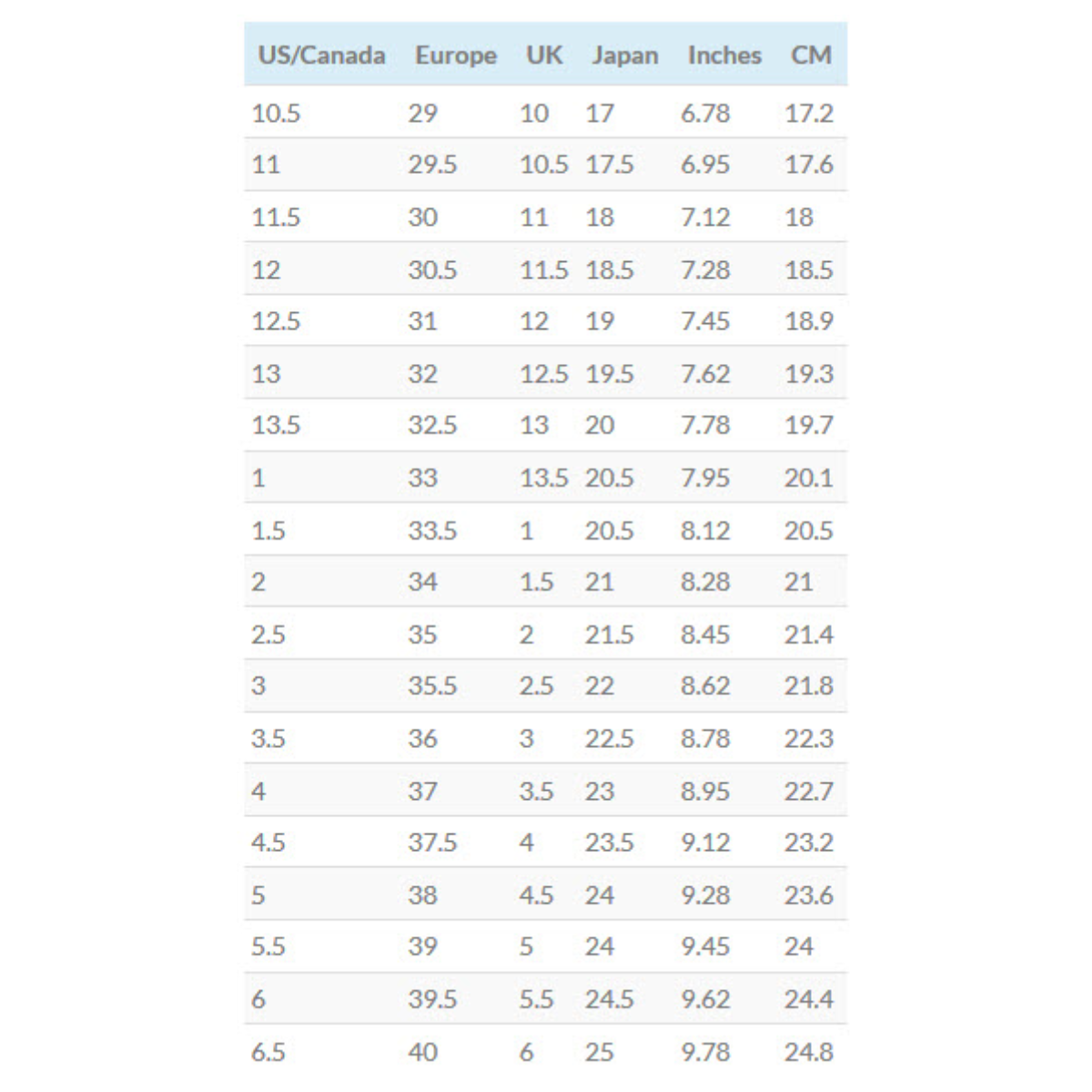Screen dimensions: 1092x1092
Task: Click the 6.78 inches value
Action: point(705,114)
